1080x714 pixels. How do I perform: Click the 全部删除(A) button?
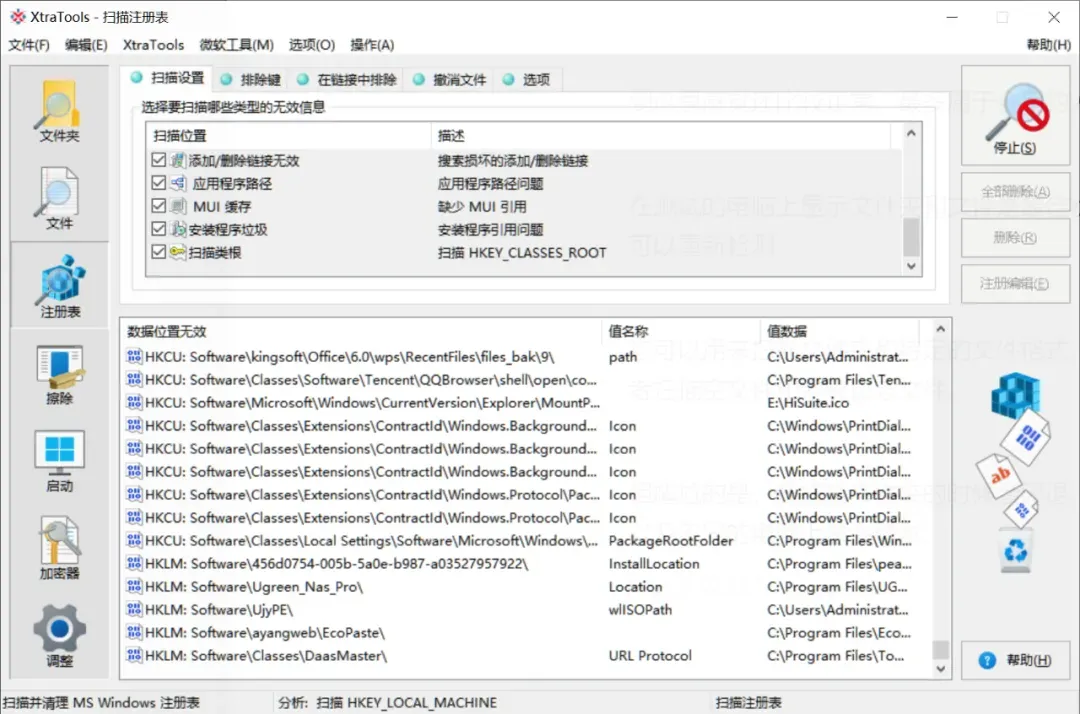coord(1015,191)
